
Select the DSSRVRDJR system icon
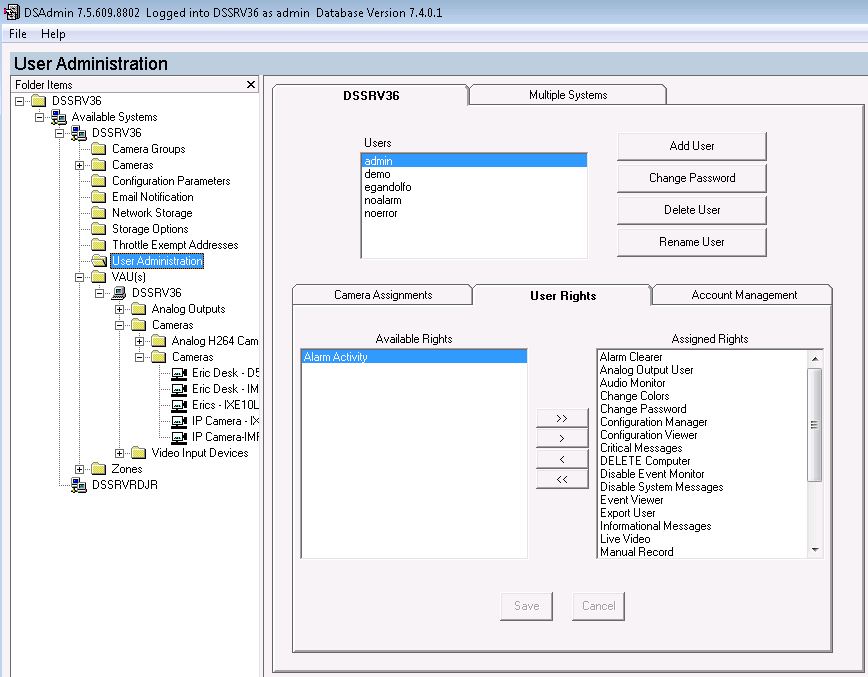(x=80, y=485)
